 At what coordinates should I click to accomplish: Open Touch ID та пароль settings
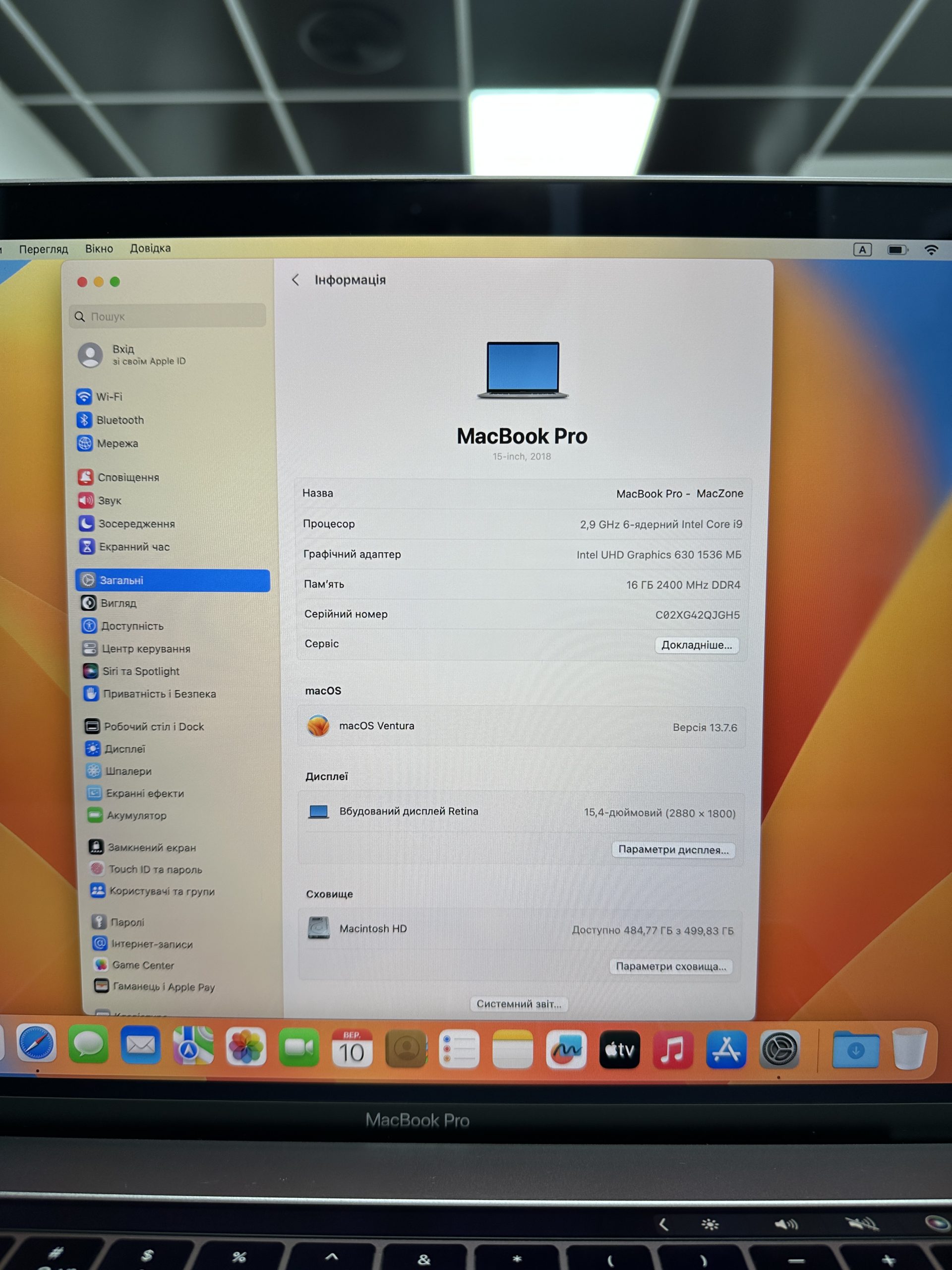146,869
